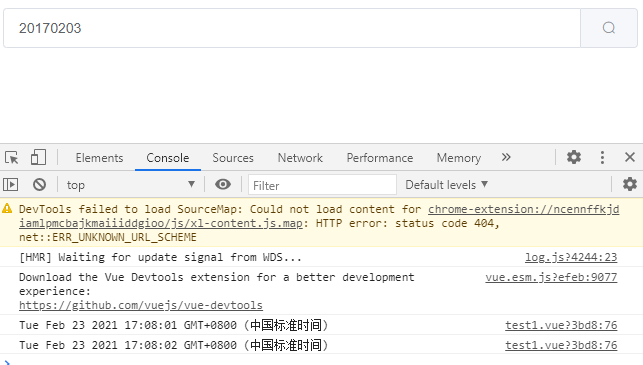Click the search magnifier button
The height and width of the screenshot is (365, 643).
tap(609, 28)
